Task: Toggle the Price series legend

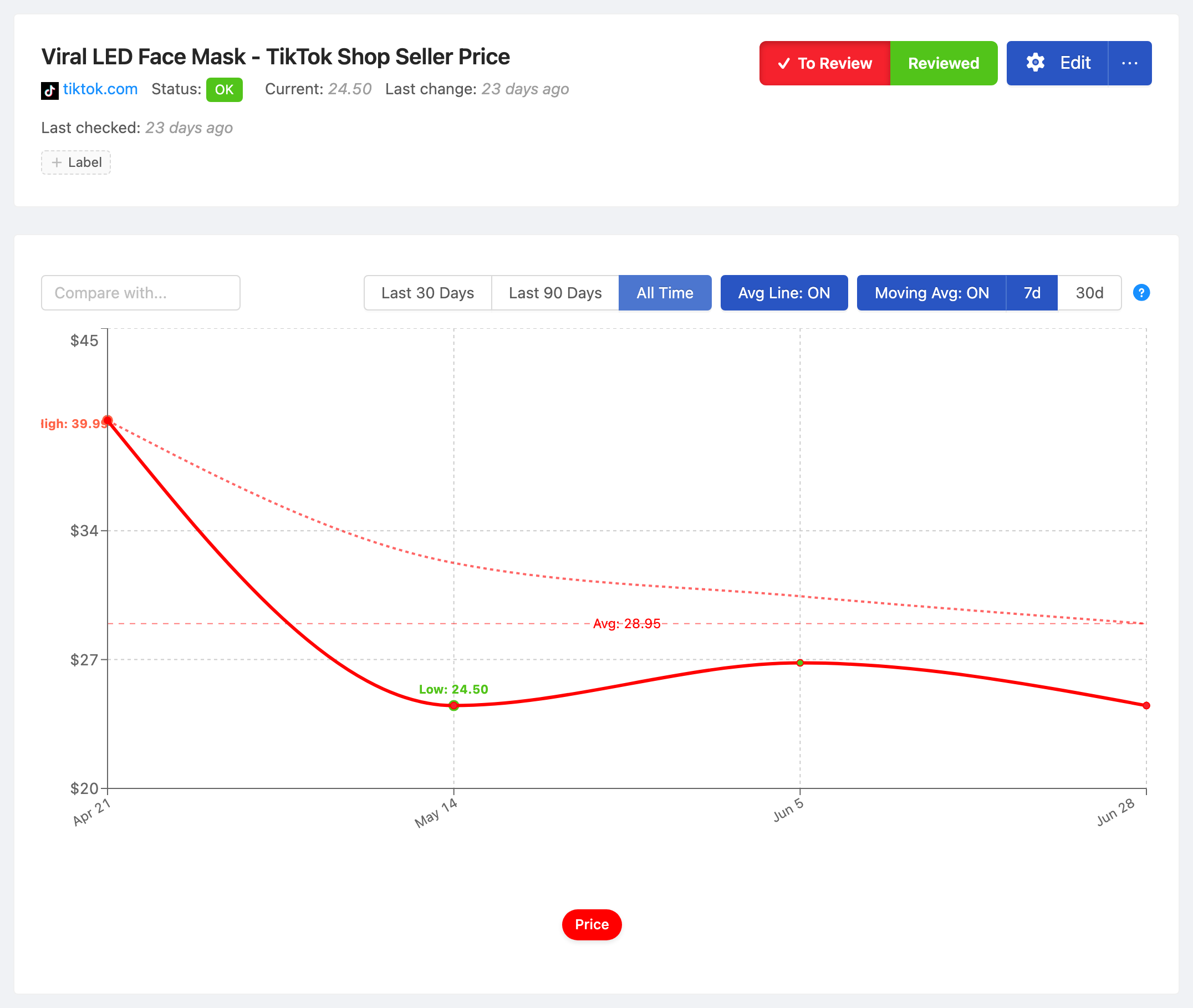Action: pyautogui.click(x=592, y=924)
